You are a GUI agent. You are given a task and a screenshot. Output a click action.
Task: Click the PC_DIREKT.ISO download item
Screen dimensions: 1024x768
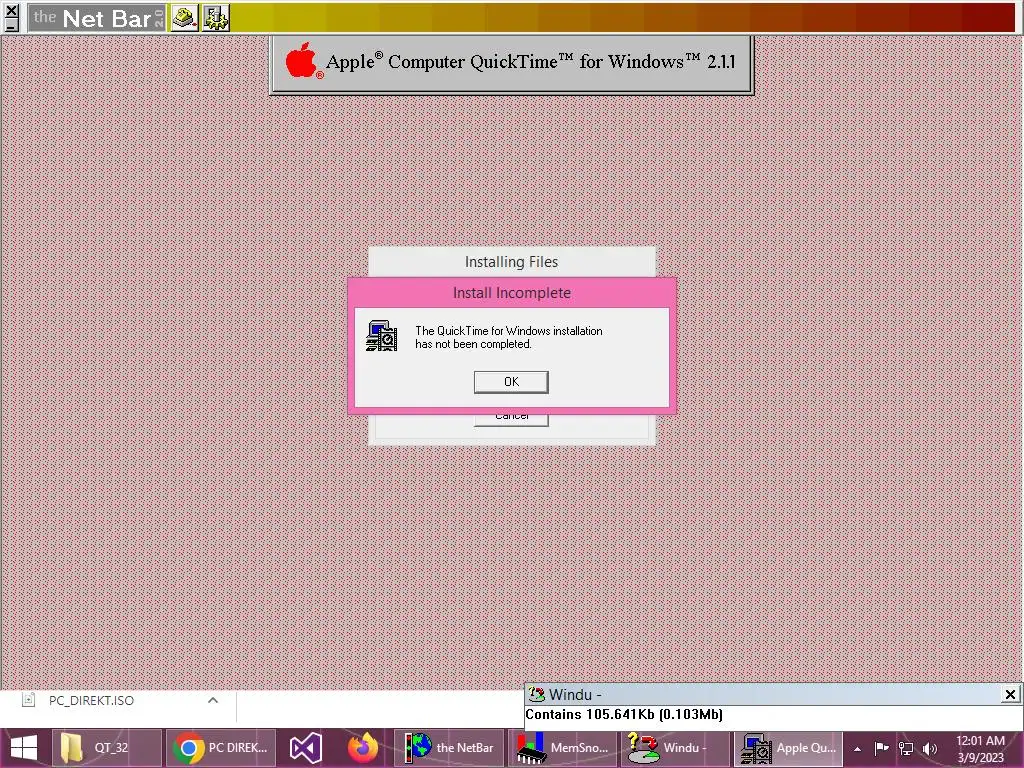pyautogui.click(x=91, y=701)
